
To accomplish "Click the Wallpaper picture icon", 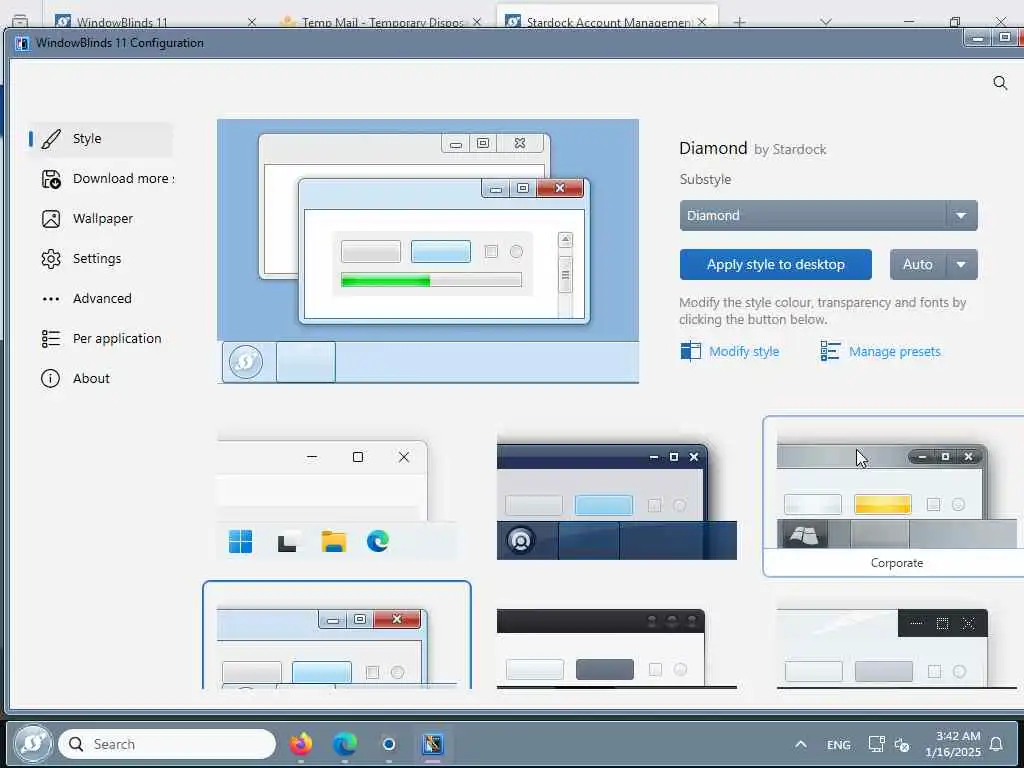I will pos(51,219).
